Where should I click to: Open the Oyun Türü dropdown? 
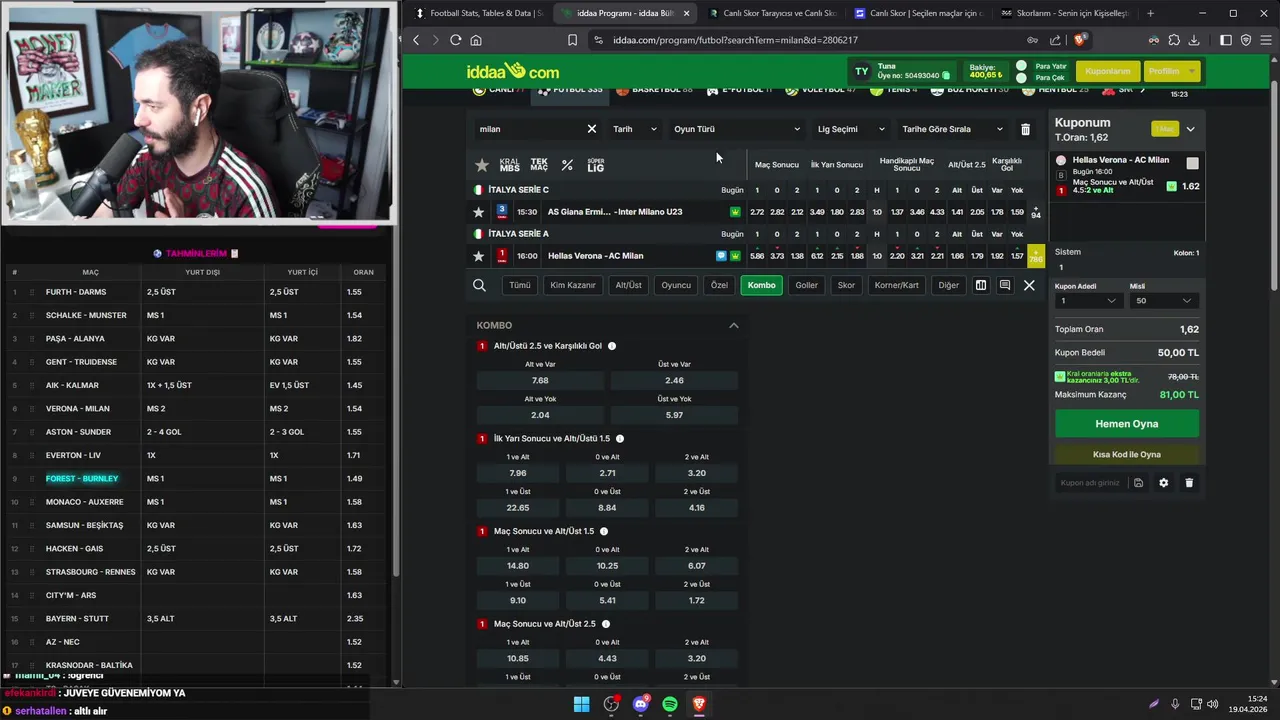[x=737, y=129]
